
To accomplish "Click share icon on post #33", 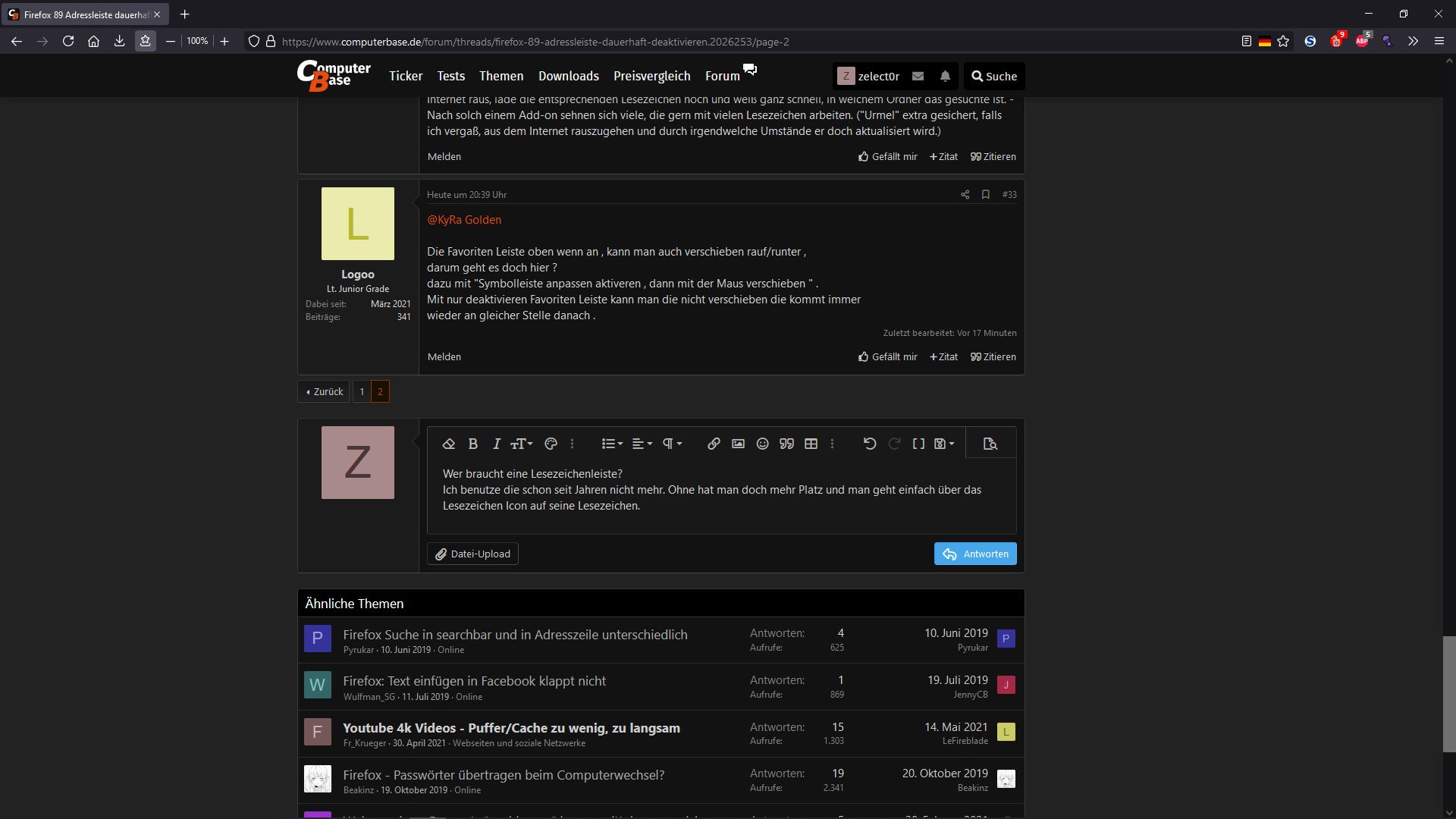I will coord(965,195).
